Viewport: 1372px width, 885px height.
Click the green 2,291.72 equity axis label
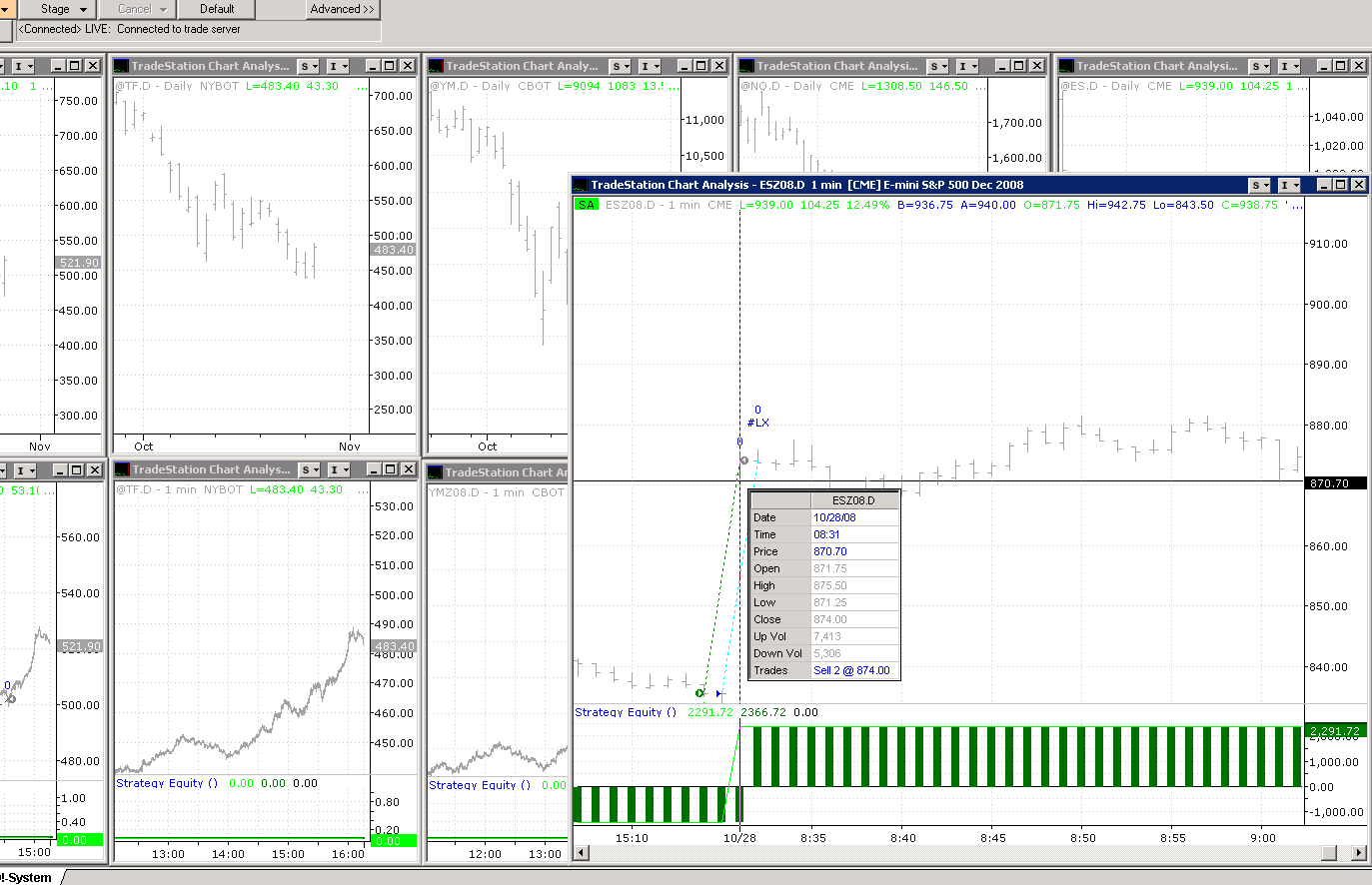click(x=1334, y=731)
